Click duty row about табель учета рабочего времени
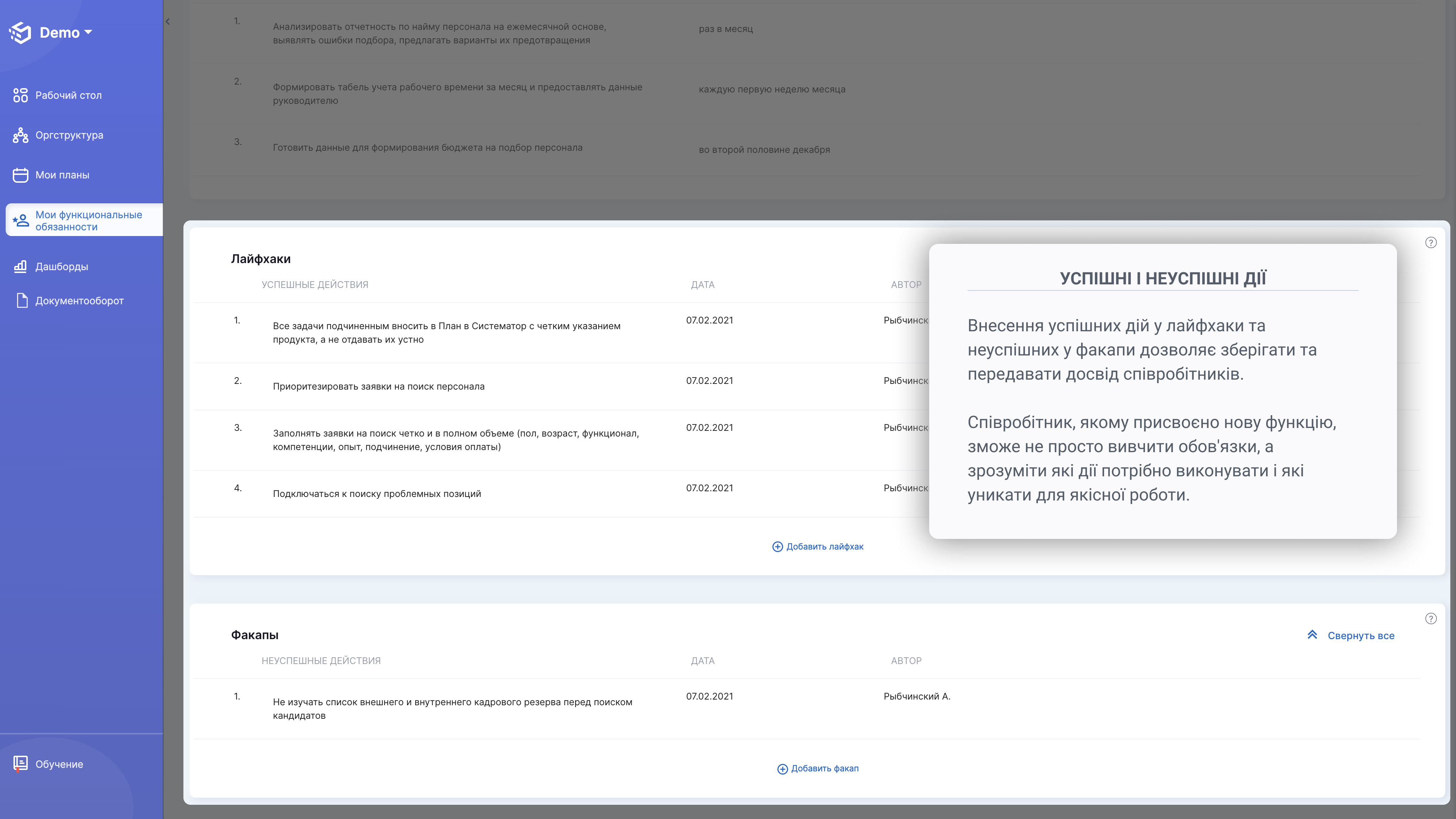 [807, 94]
